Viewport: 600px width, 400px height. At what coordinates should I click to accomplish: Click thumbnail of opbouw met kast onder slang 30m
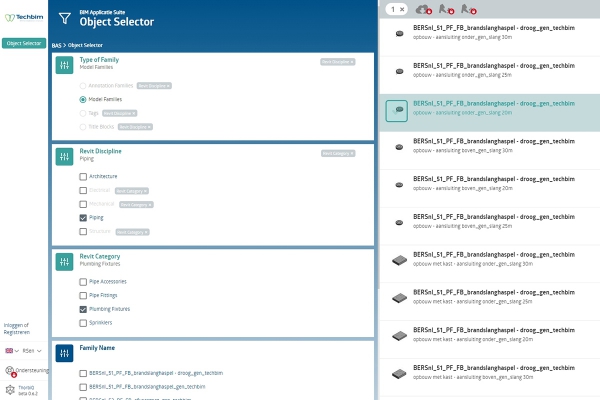[399, 260]
